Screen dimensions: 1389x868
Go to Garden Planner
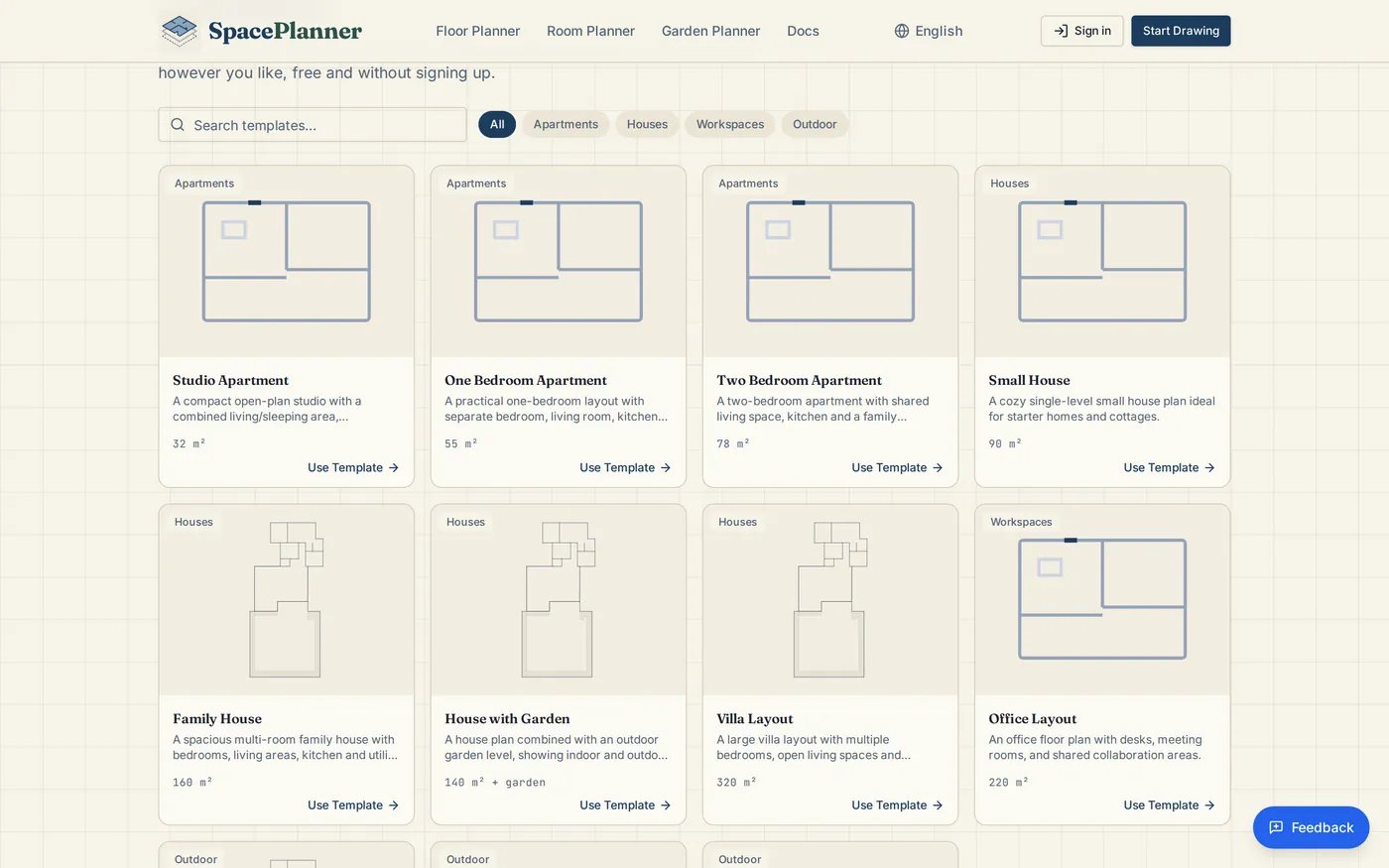point(710,31)
